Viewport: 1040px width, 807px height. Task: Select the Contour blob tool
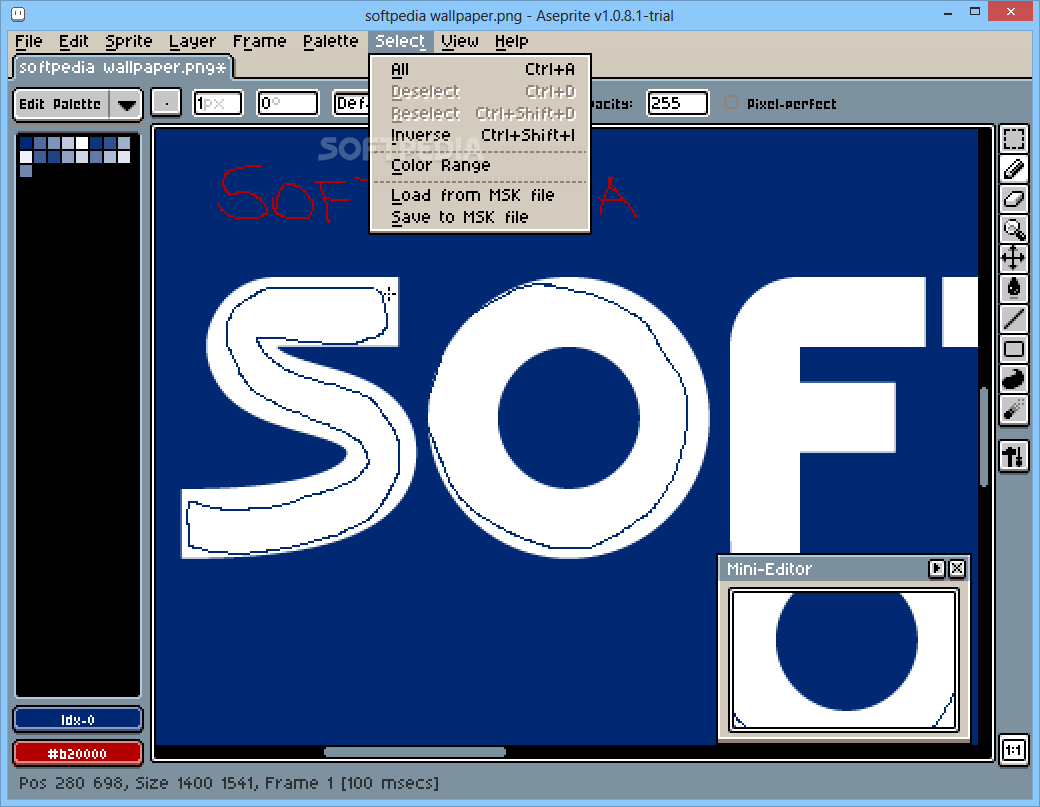pyautogui.click(x=1013, y=379)
